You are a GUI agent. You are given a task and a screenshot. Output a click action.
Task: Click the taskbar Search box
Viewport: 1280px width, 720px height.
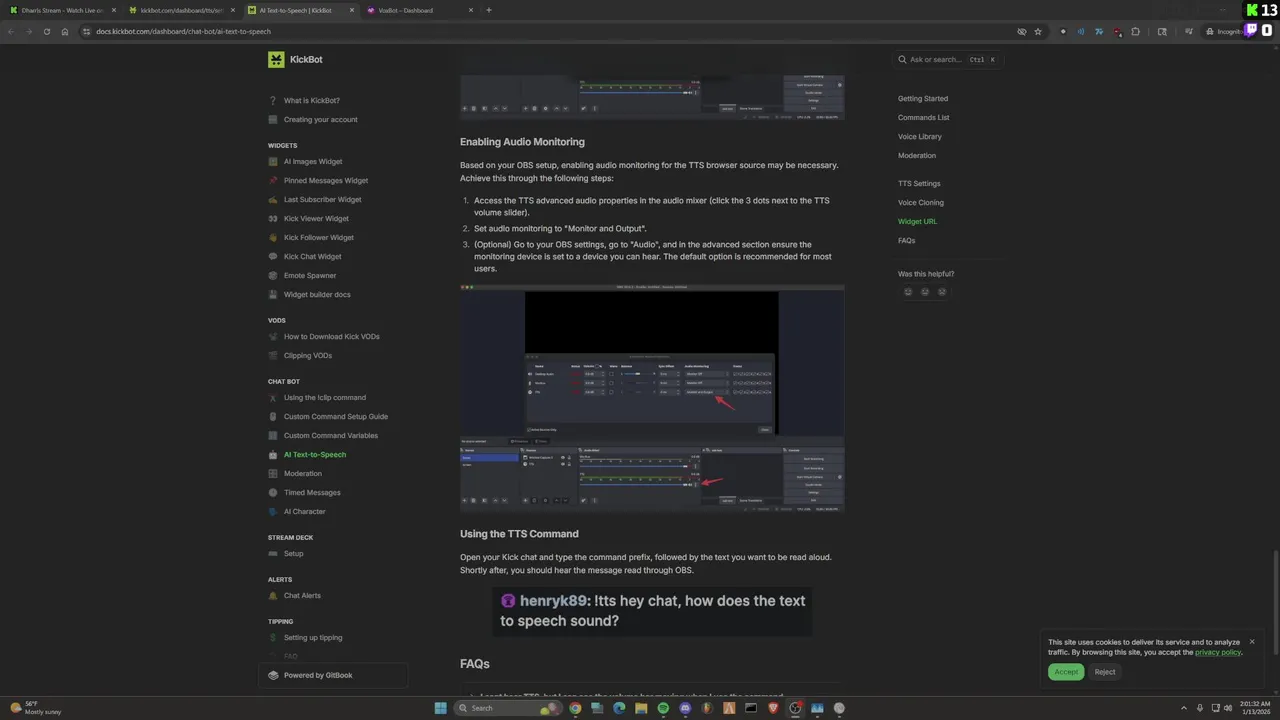pos(508,708)
